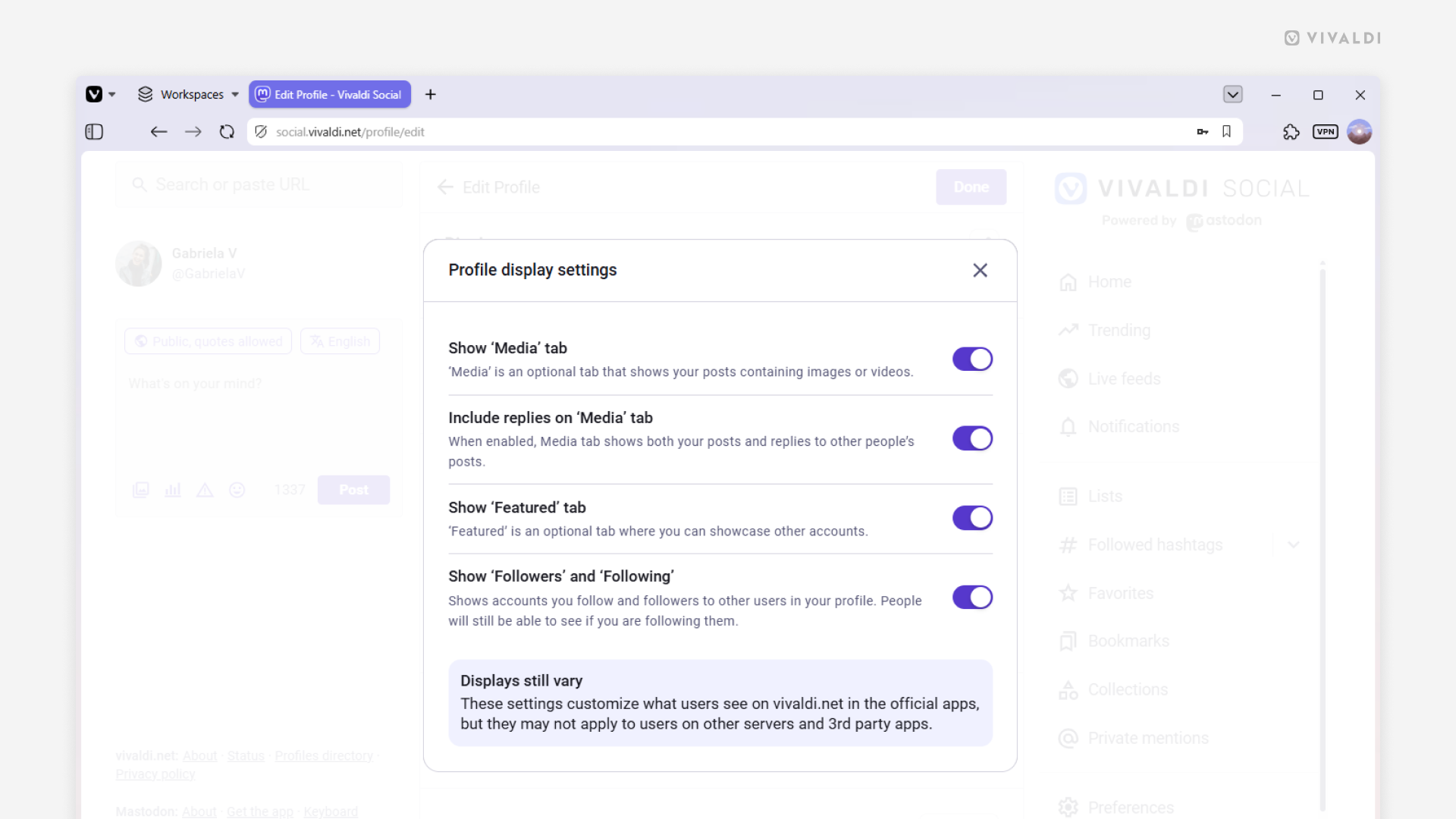1456x819 pixels.
Task: Add media attachment in composer
Action: (141, 490)
